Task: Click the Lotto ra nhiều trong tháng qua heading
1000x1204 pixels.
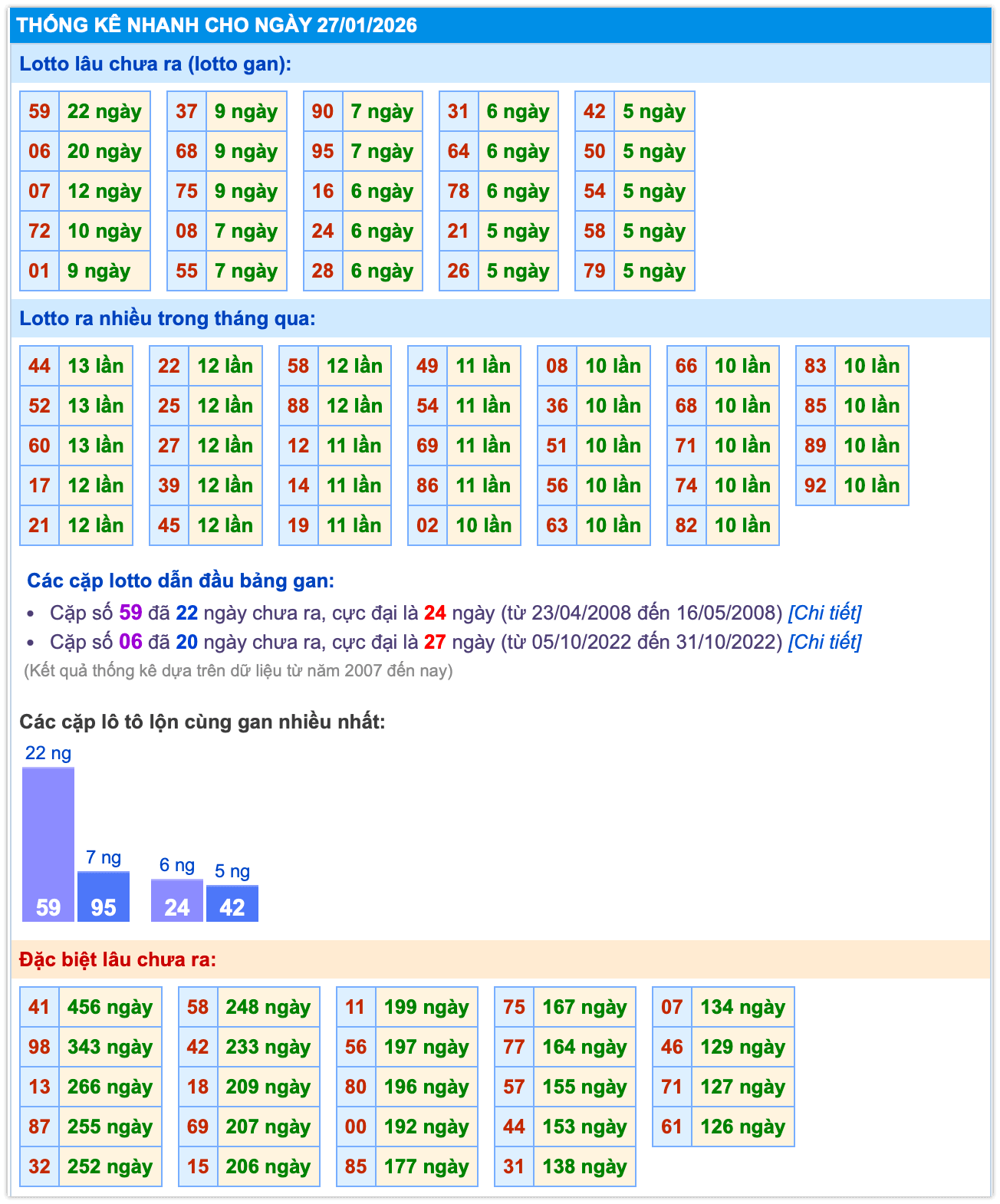Action: [167, 318]
